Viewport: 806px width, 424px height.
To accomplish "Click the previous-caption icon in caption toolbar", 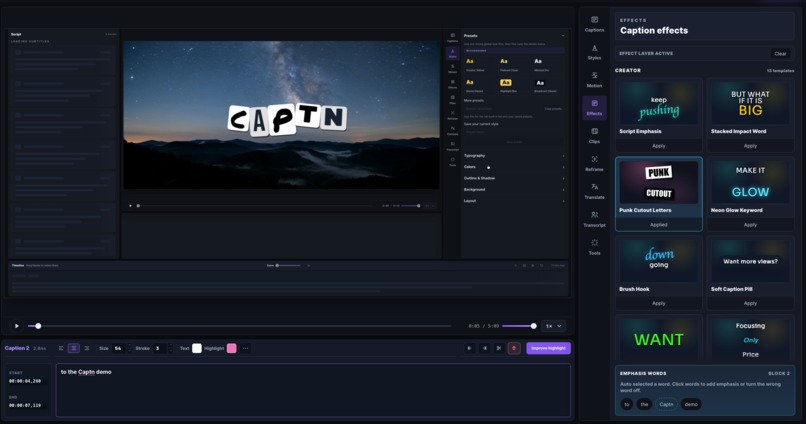I will [484, 348].
